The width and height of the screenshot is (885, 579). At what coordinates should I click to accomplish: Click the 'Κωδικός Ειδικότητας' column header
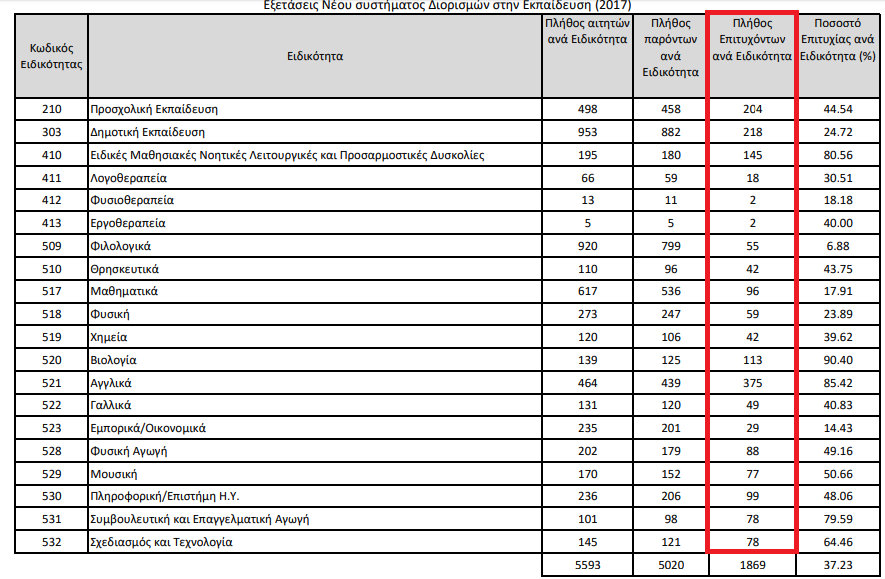tap(51, 56)
